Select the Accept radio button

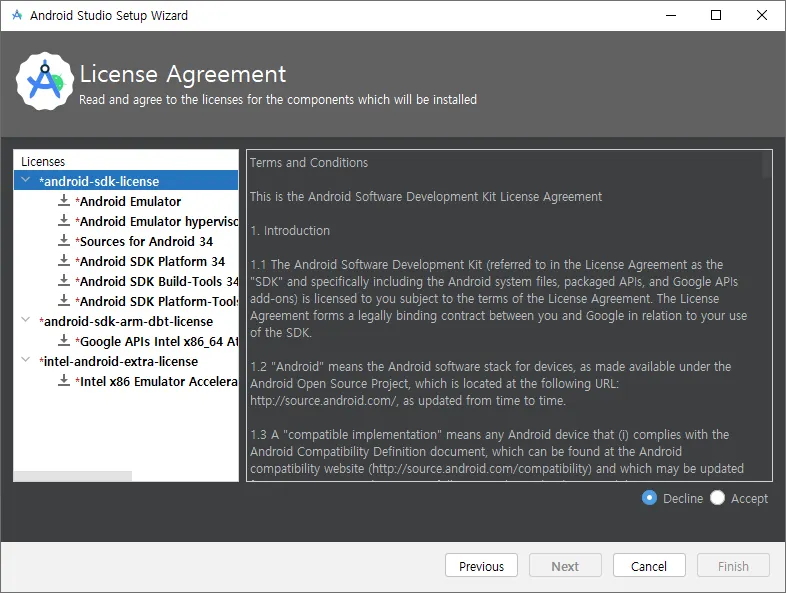(x=717, y=498)
